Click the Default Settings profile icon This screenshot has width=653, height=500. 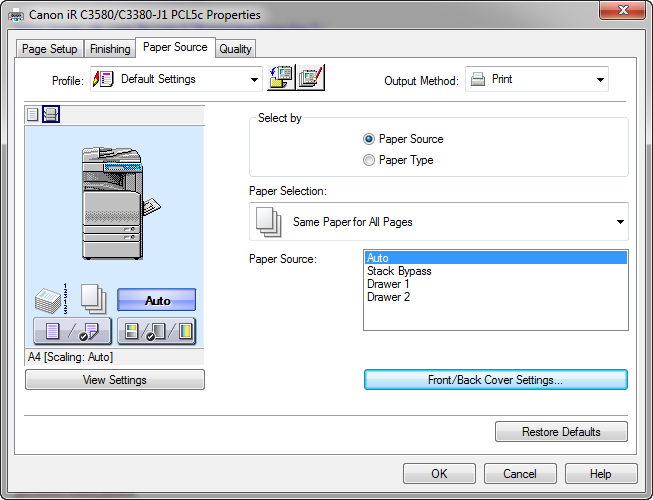point(103,79)
